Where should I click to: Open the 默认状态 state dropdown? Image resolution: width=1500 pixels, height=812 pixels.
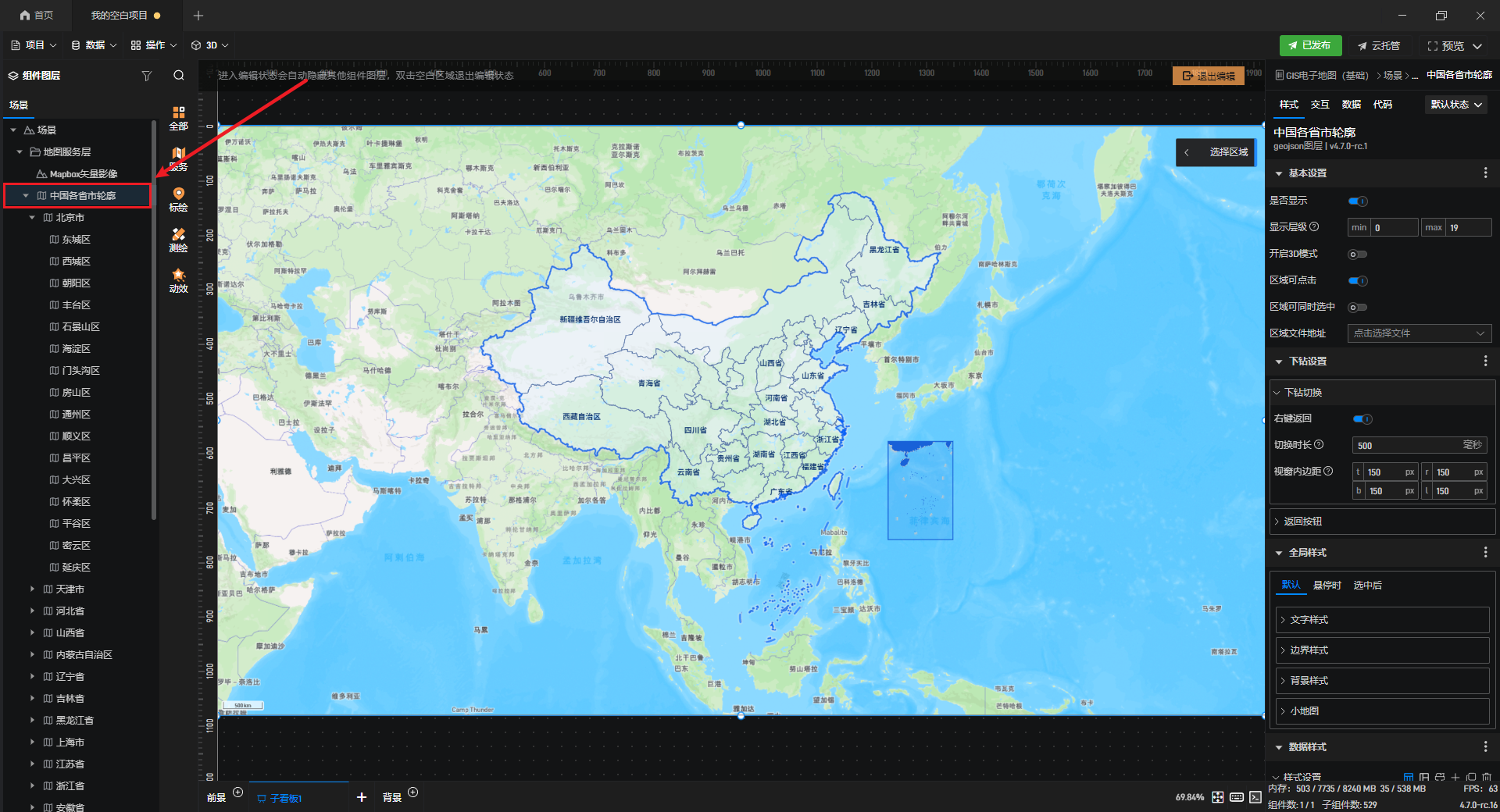coord(1455,105)
